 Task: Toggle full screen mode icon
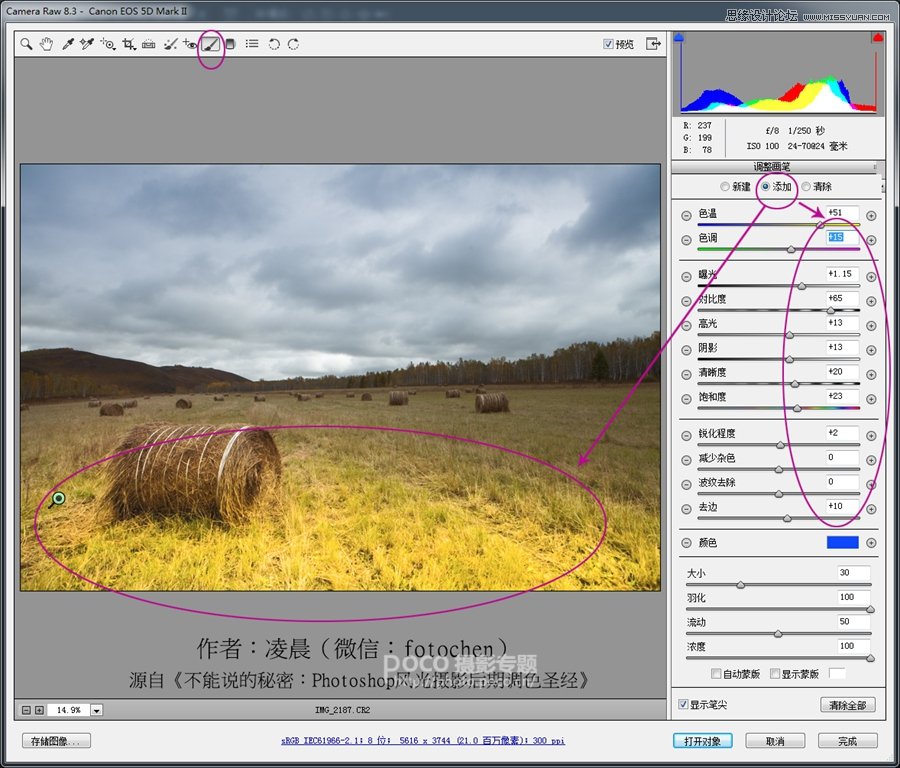pyautogui.click(x=653, y=44)
